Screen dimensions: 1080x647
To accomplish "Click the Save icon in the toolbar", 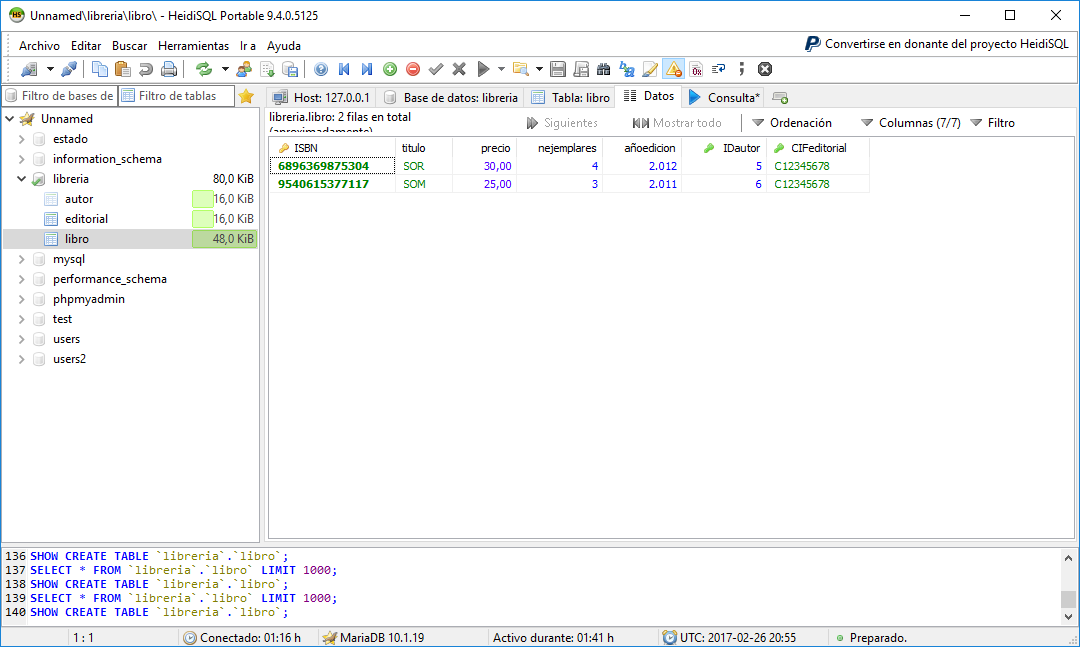I will (x=556, y=68).
